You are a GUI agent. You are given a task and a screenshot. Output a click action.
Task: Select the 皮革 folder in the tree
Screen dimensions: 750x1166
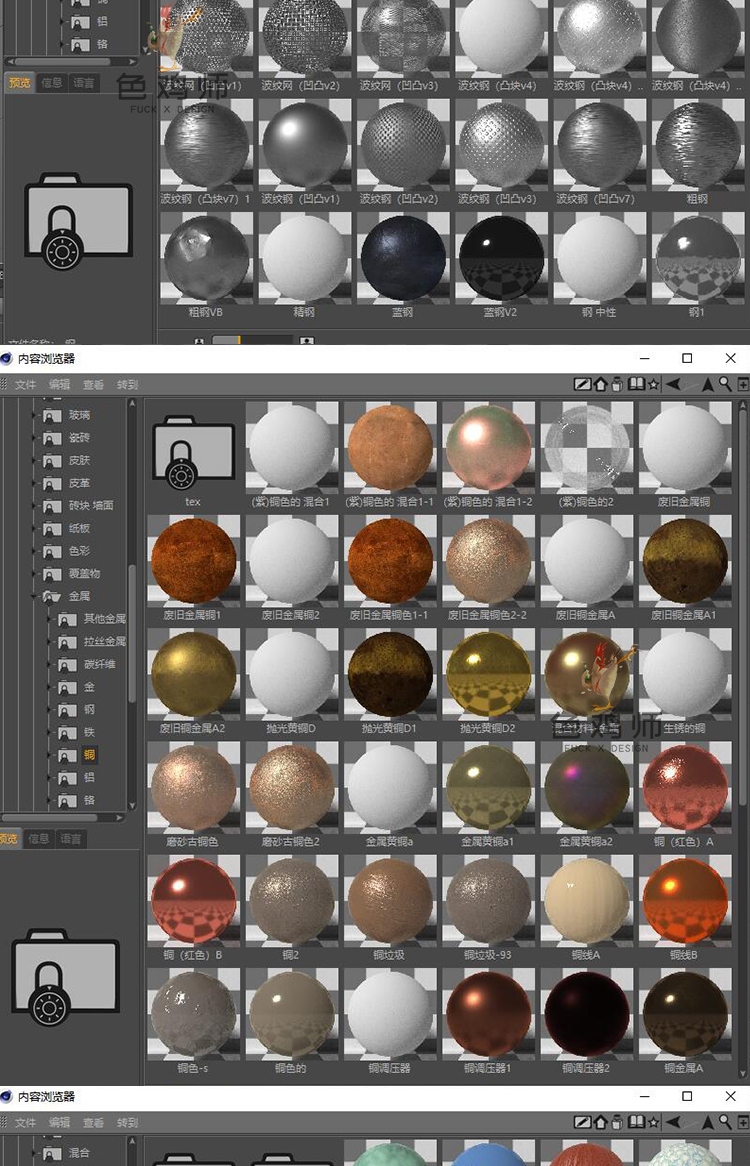pos(79,483)
